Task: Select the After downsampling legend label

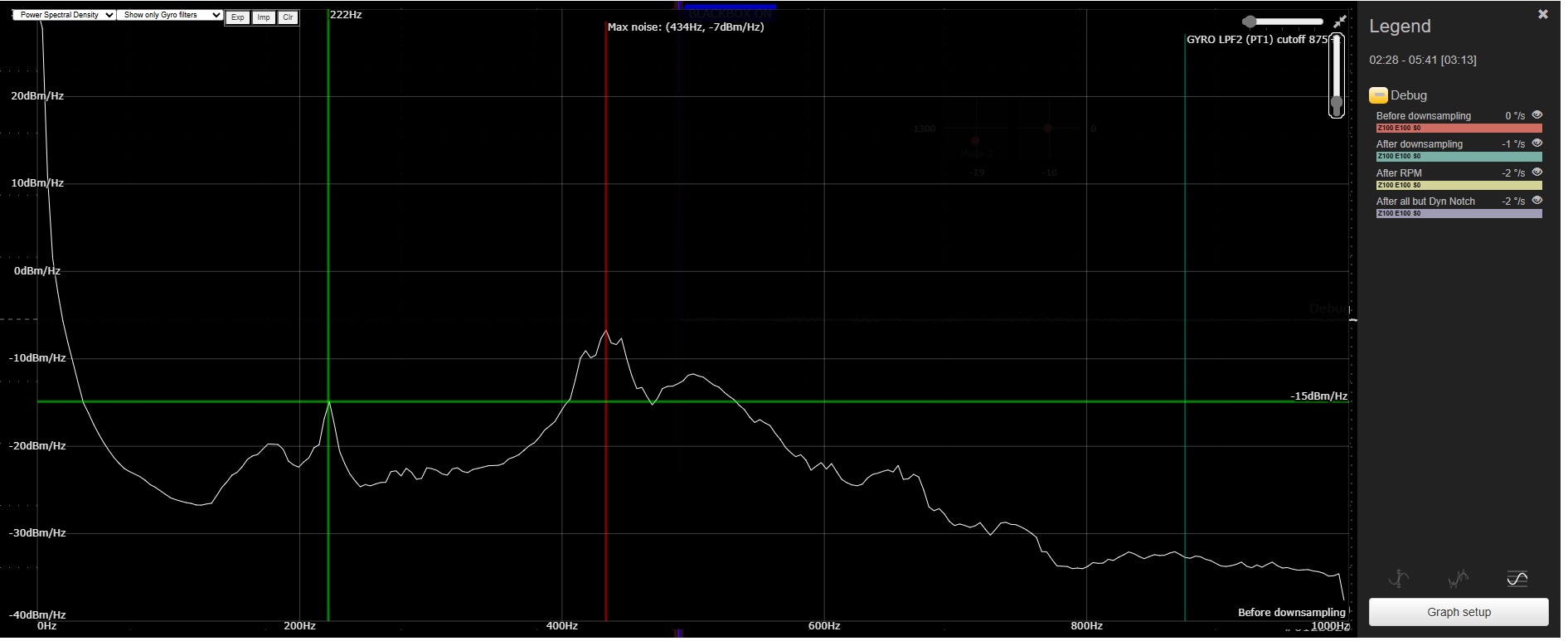Action: click(x=1419, y=144)
